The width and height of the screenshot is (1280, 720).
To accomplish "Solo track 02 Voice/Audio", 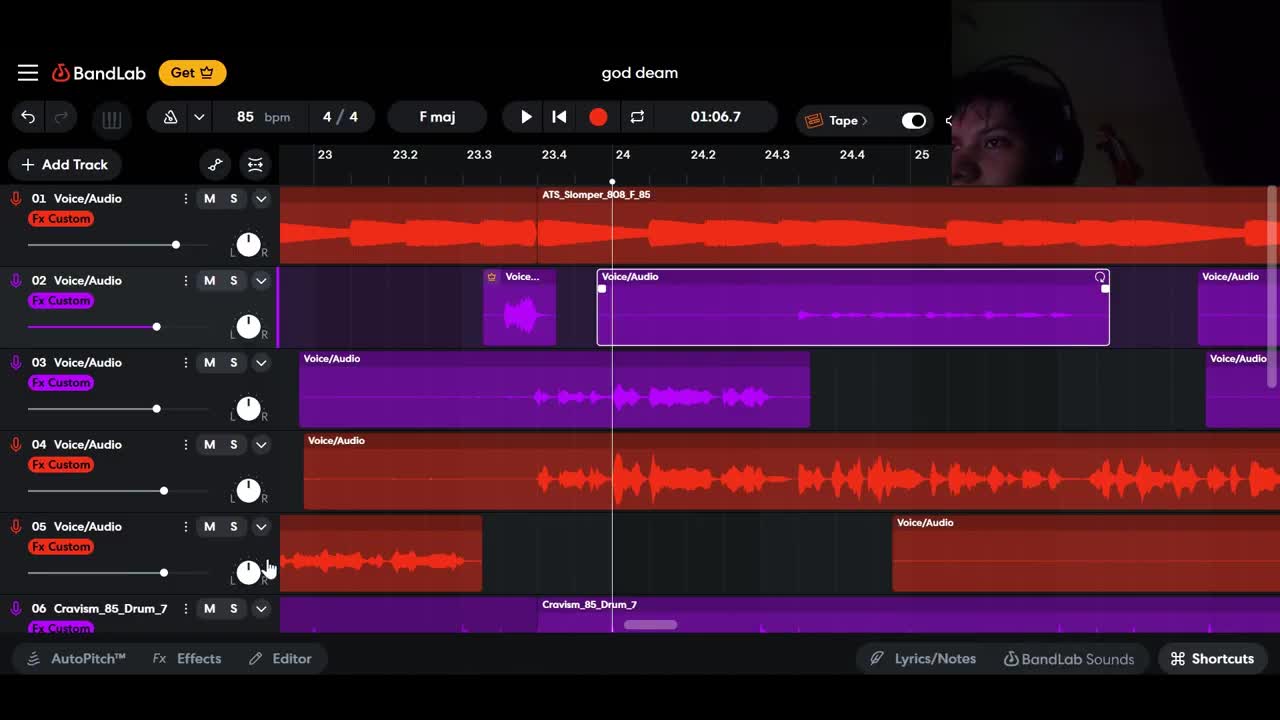I will (234, 281).
